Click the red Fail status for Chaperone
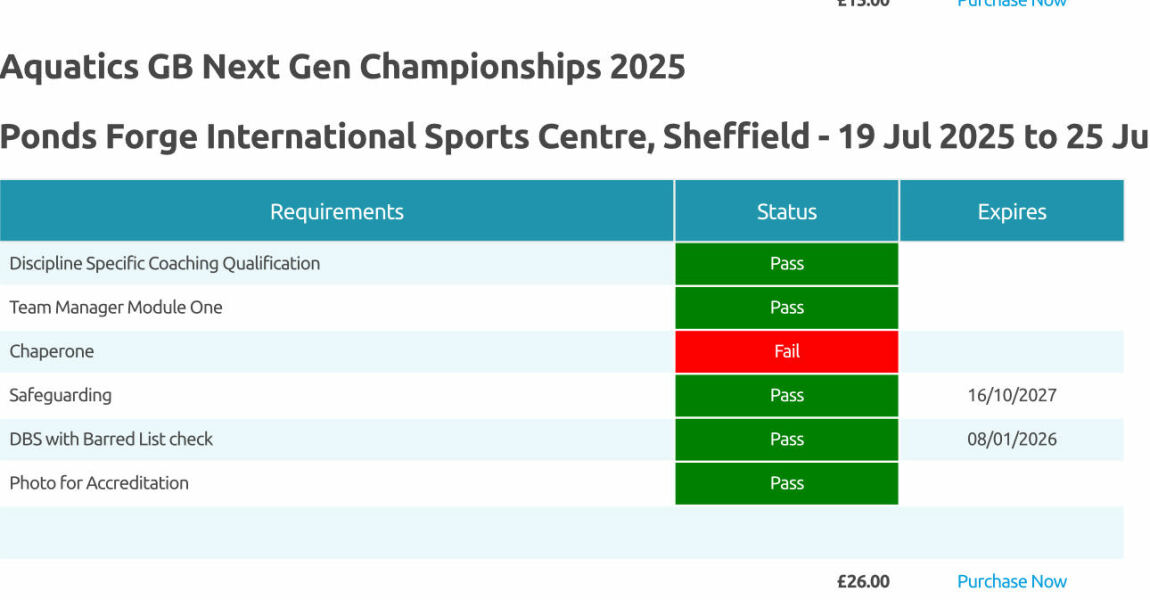 [x=786, y=352]
